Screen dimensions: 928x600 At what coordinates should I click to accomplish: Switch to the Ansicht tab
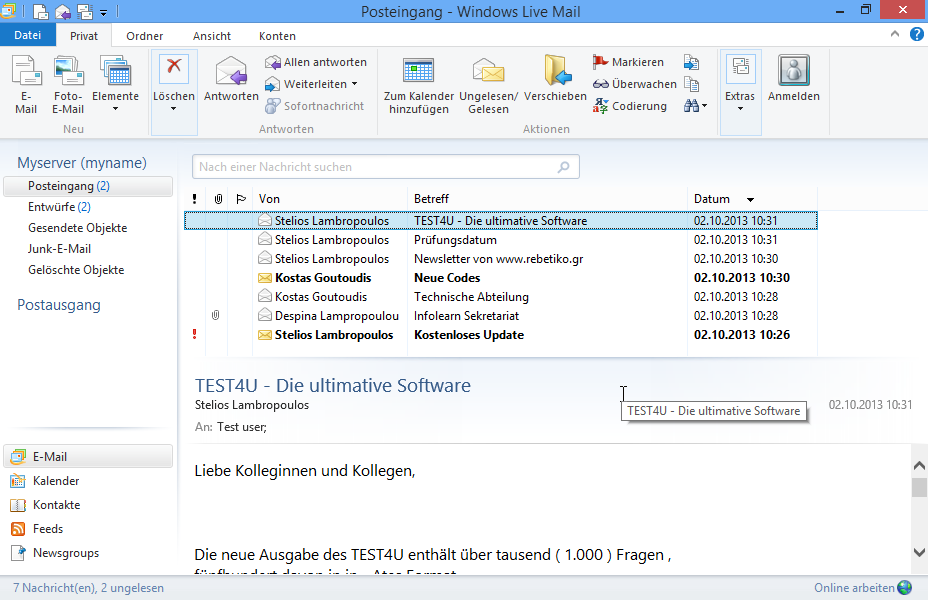point(212,36)
